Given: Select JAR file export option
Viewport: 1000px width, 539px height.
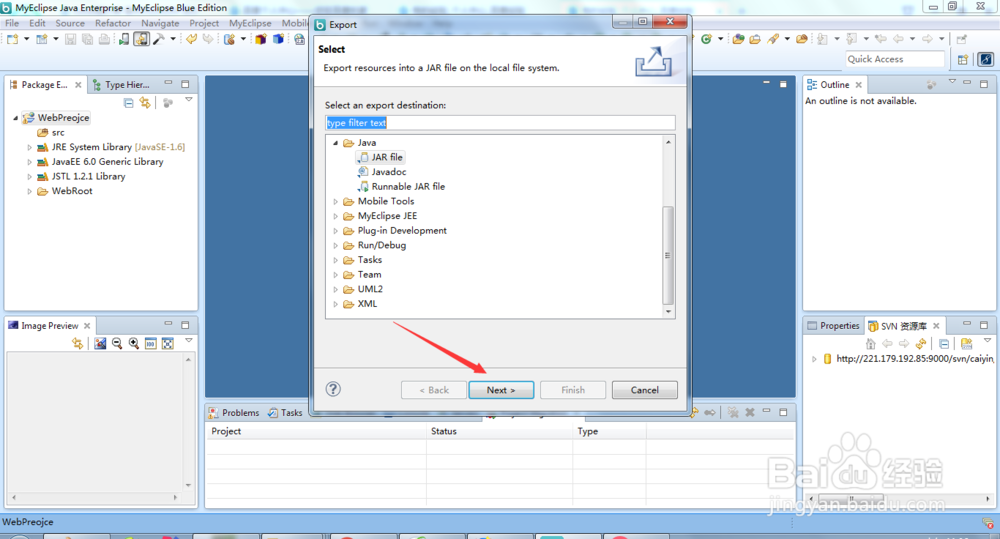Looking at the screenshot, I should [380, 158].
